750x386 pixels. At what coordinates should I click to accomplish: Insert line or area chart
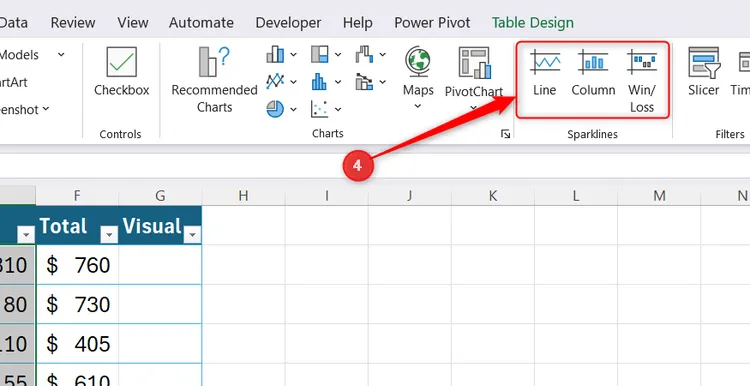[x=275, y=81]
